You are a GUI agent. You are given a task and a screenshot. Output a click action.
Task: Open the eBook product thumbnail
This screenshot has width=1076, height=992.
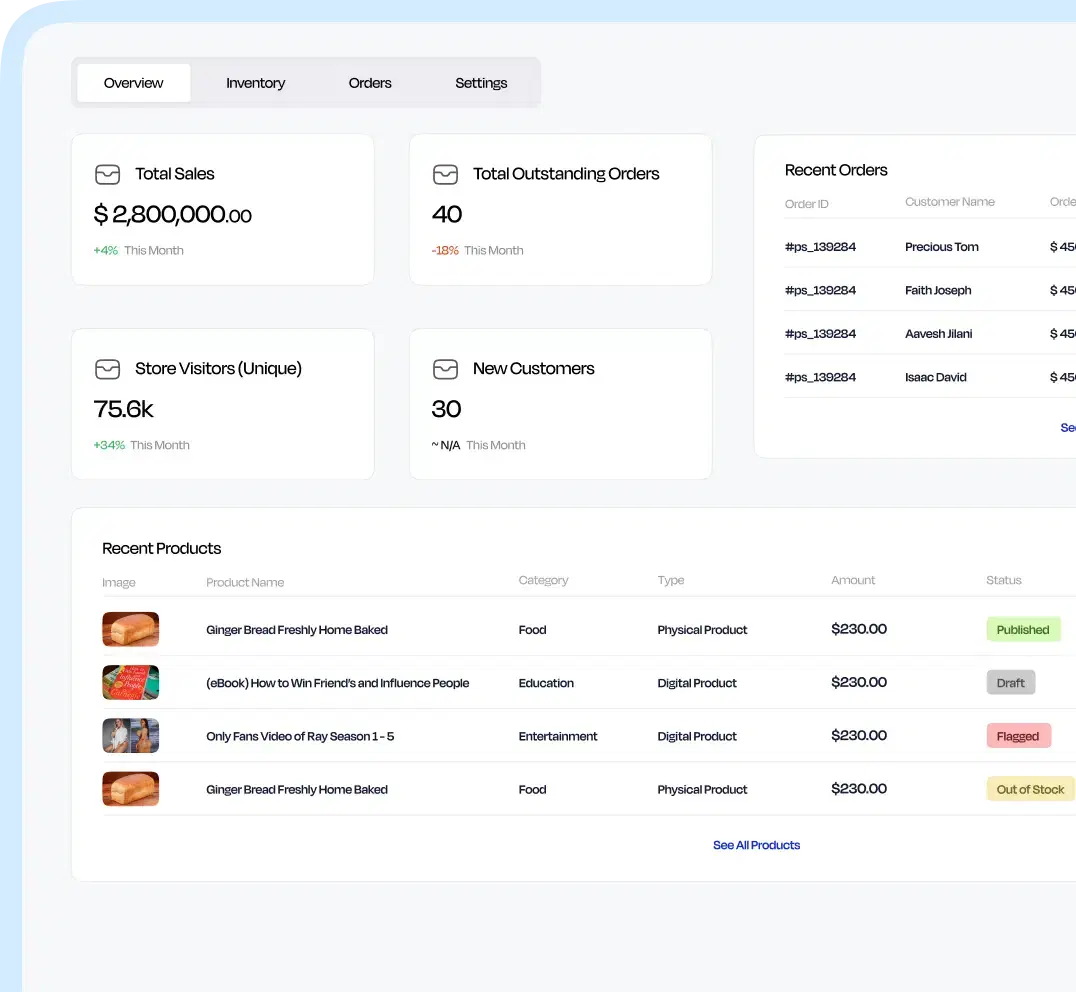pyautogui.click(x=131, y=683)
